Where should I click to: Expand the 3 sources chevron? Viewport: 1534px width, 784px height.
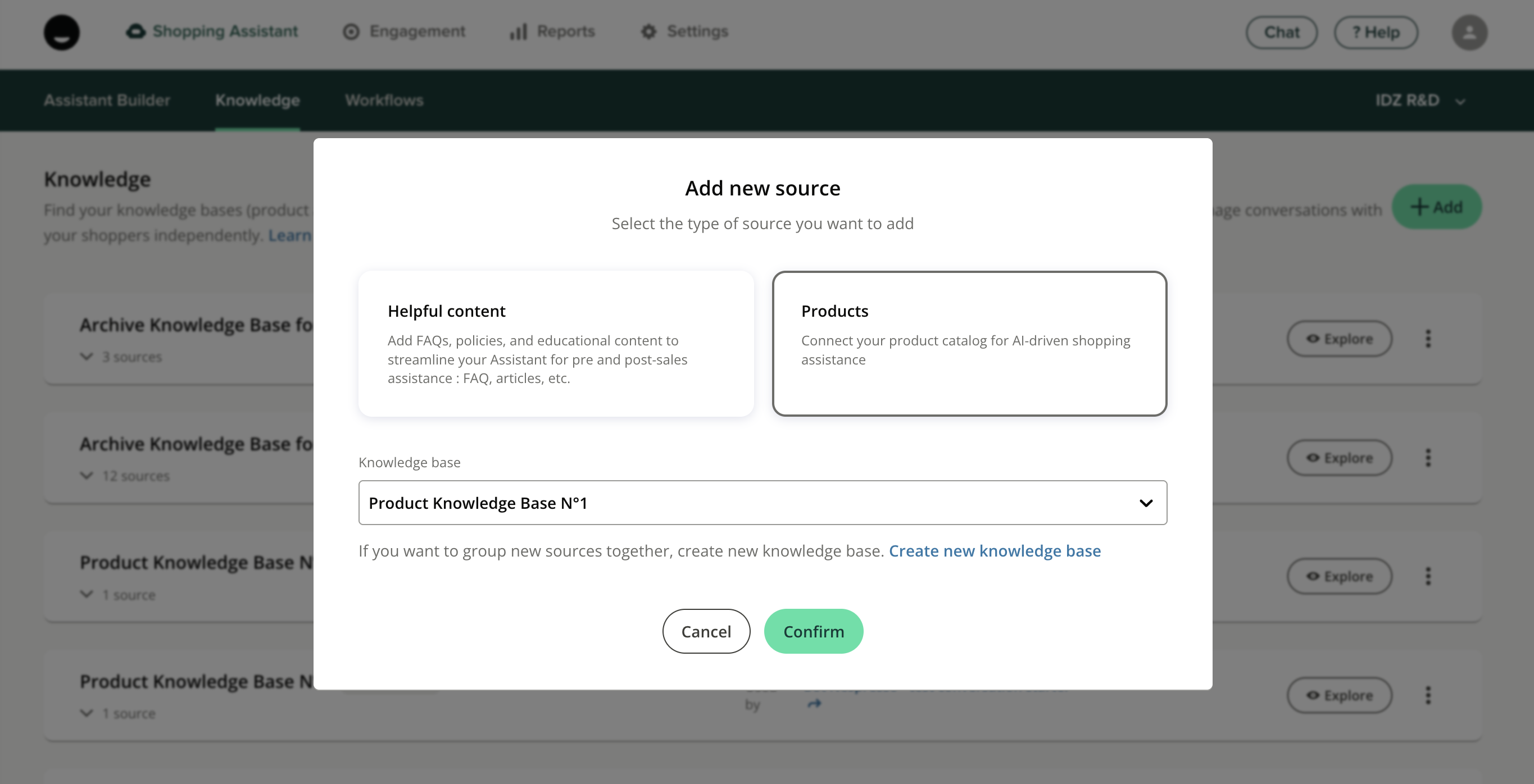pos(87,357)
